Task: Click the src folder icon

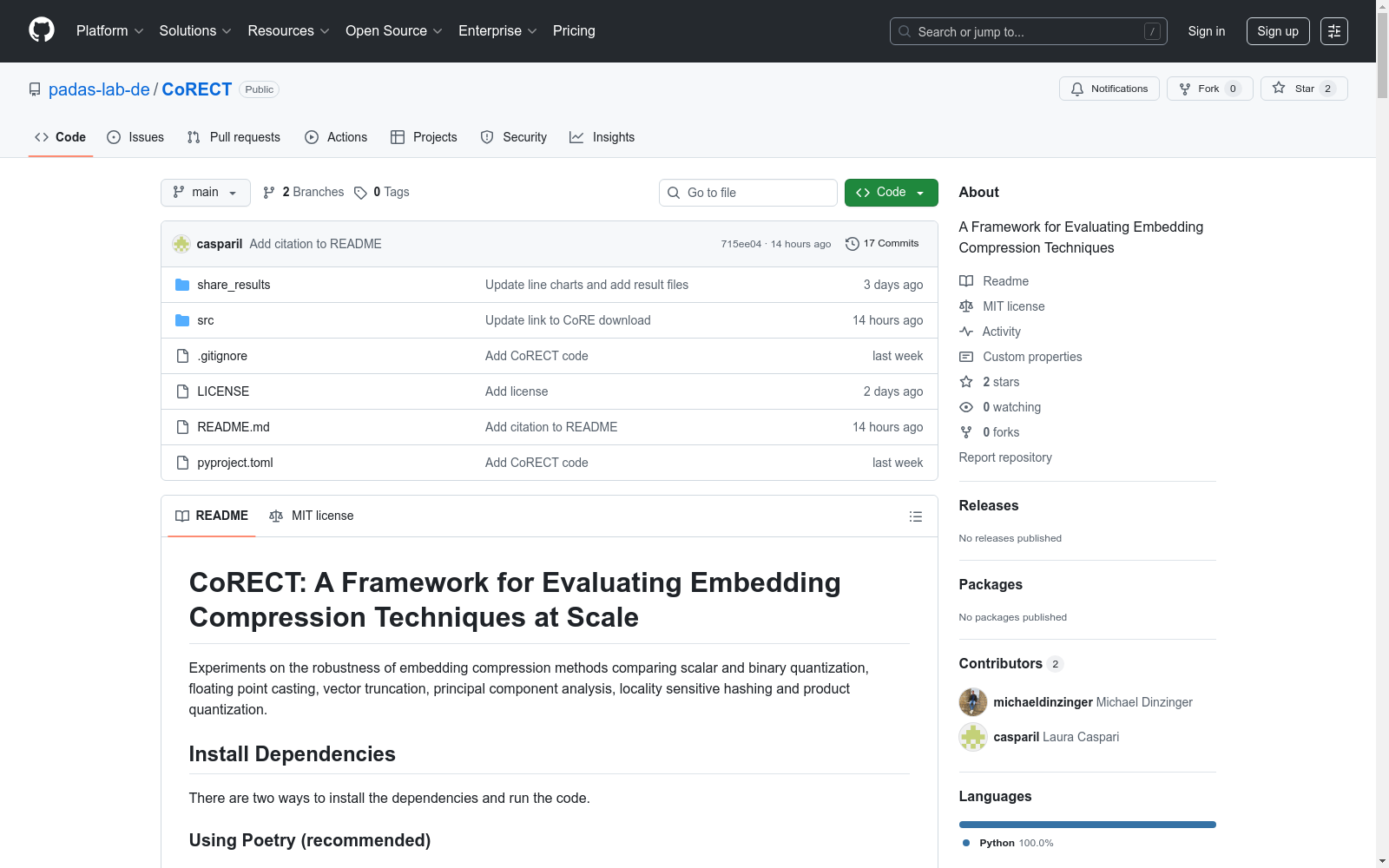Action: coord(182,320)
